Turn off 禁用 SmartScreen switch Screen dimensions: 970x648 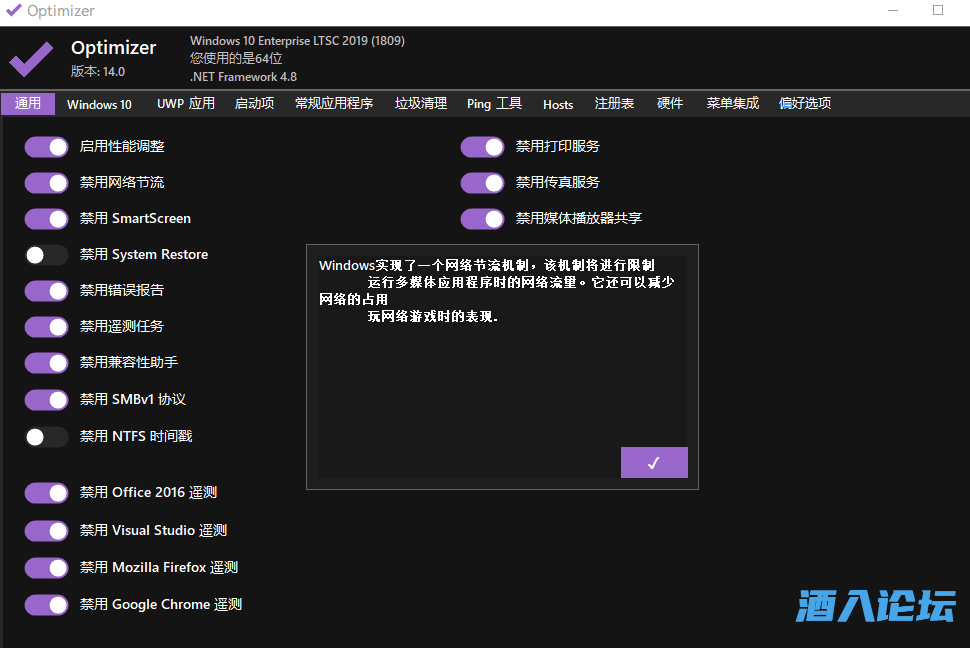46,219
